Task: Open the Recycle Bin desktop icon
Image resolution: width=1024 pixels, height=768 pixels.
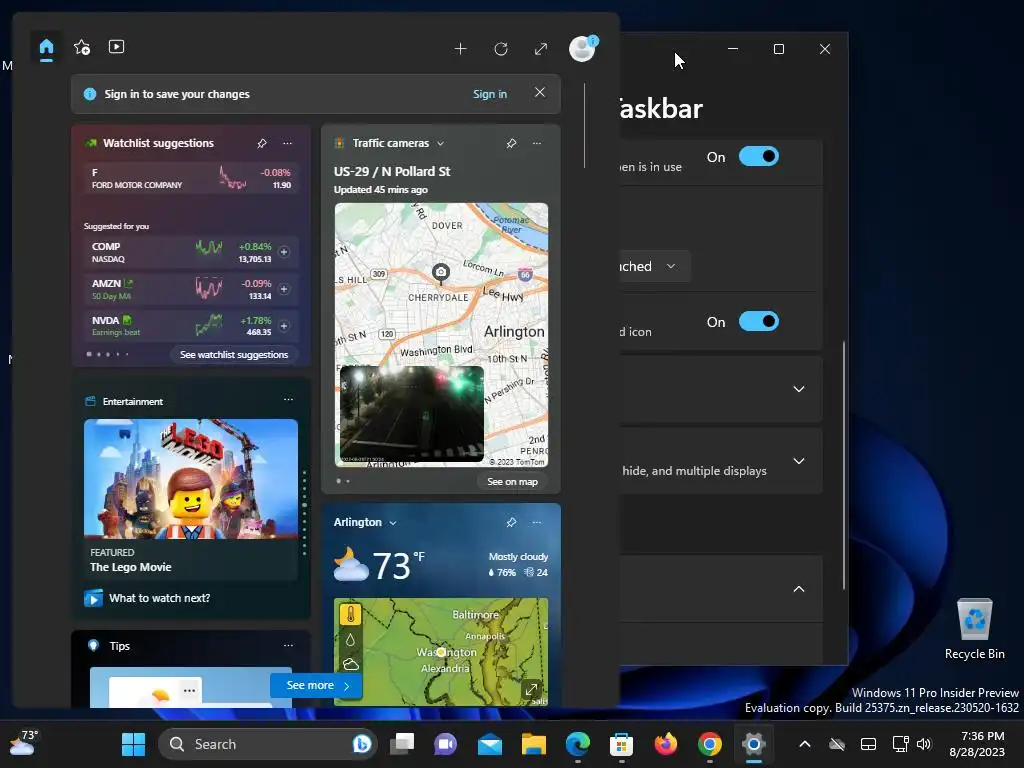Action: coord(974,628)
